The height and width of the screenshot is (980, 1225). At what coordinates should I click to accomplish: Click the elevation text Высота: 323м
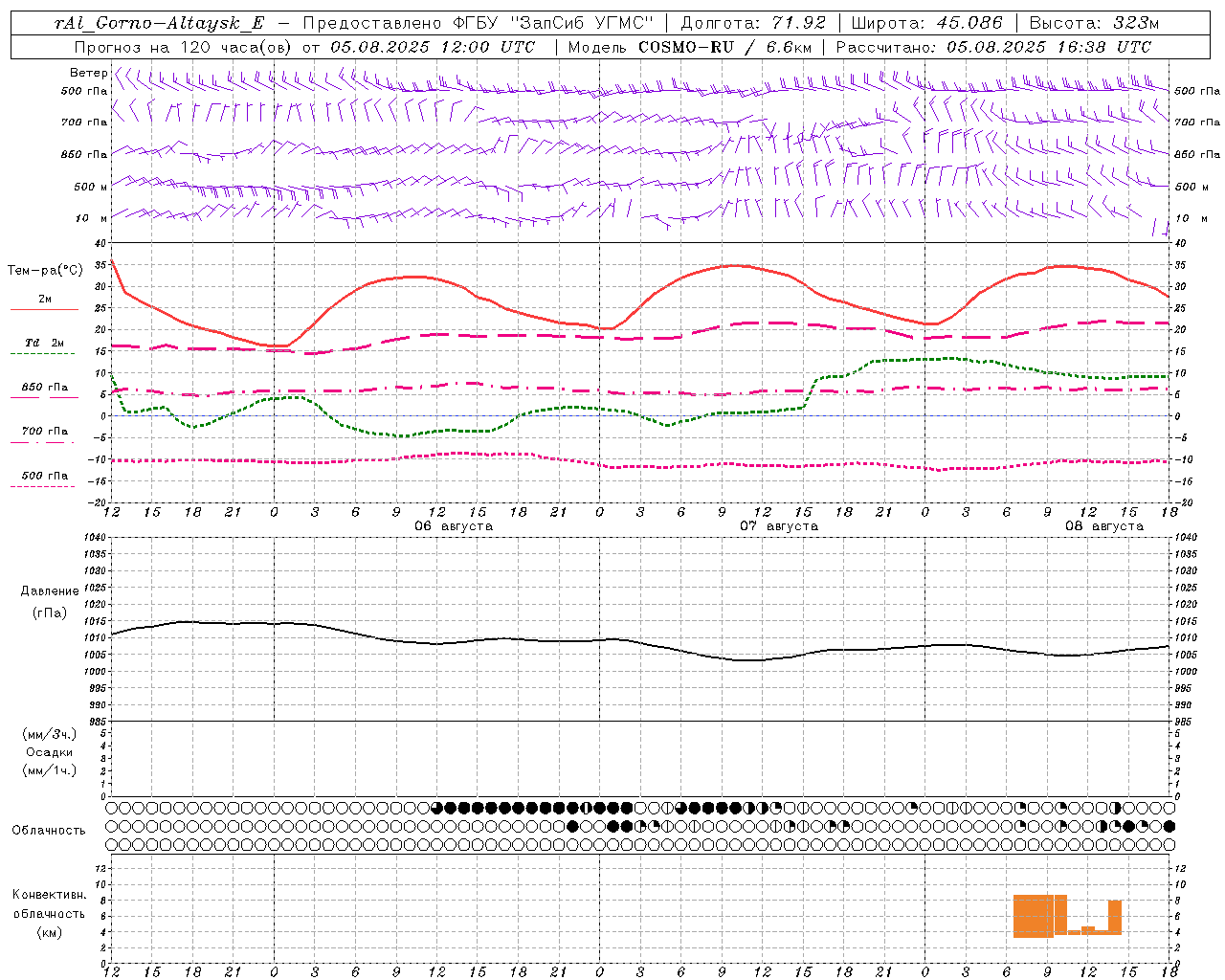1094,23
